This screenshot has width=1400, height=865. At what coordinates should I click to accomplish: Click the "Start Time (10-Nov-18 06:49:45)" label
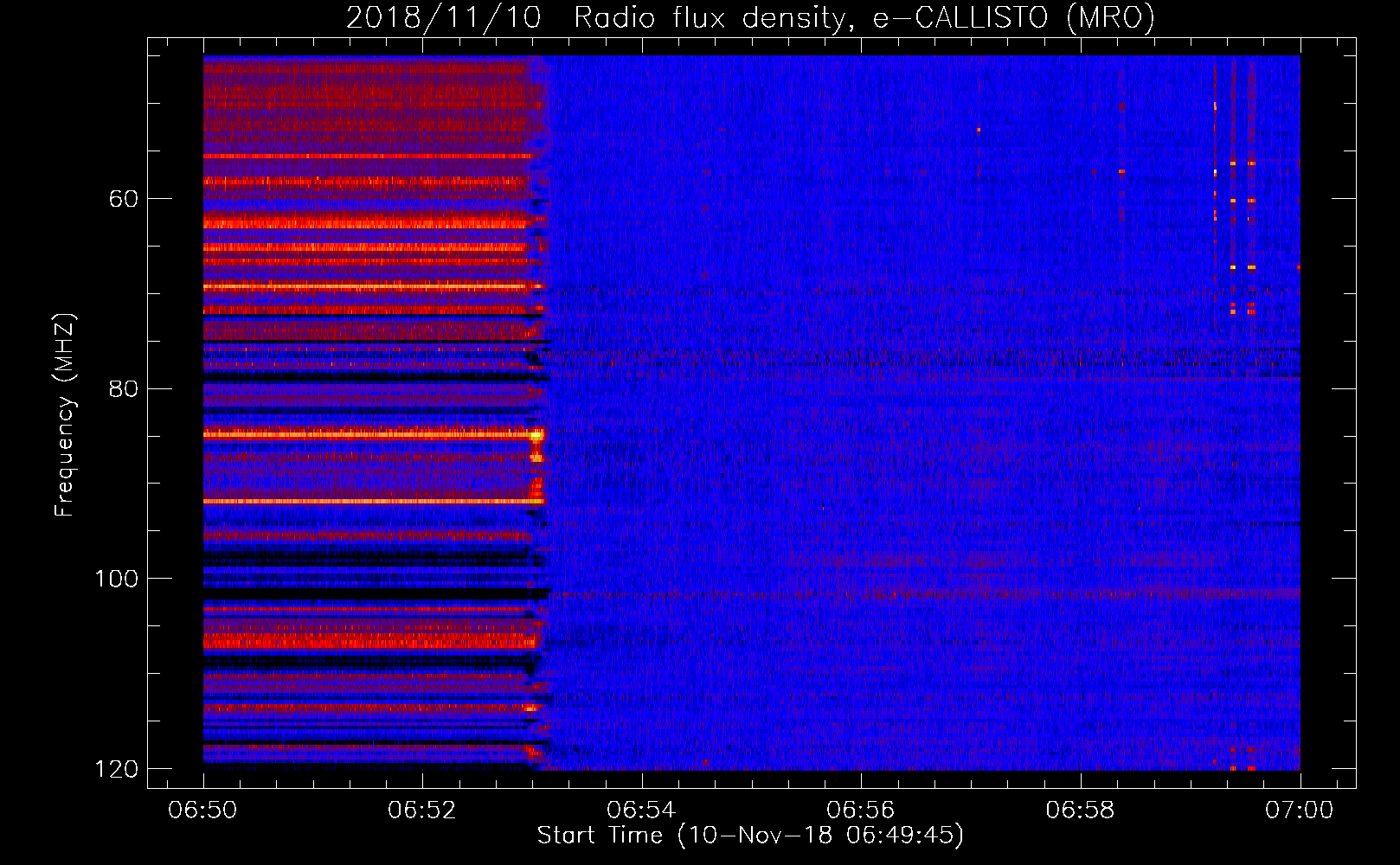[x=750, y=836]
